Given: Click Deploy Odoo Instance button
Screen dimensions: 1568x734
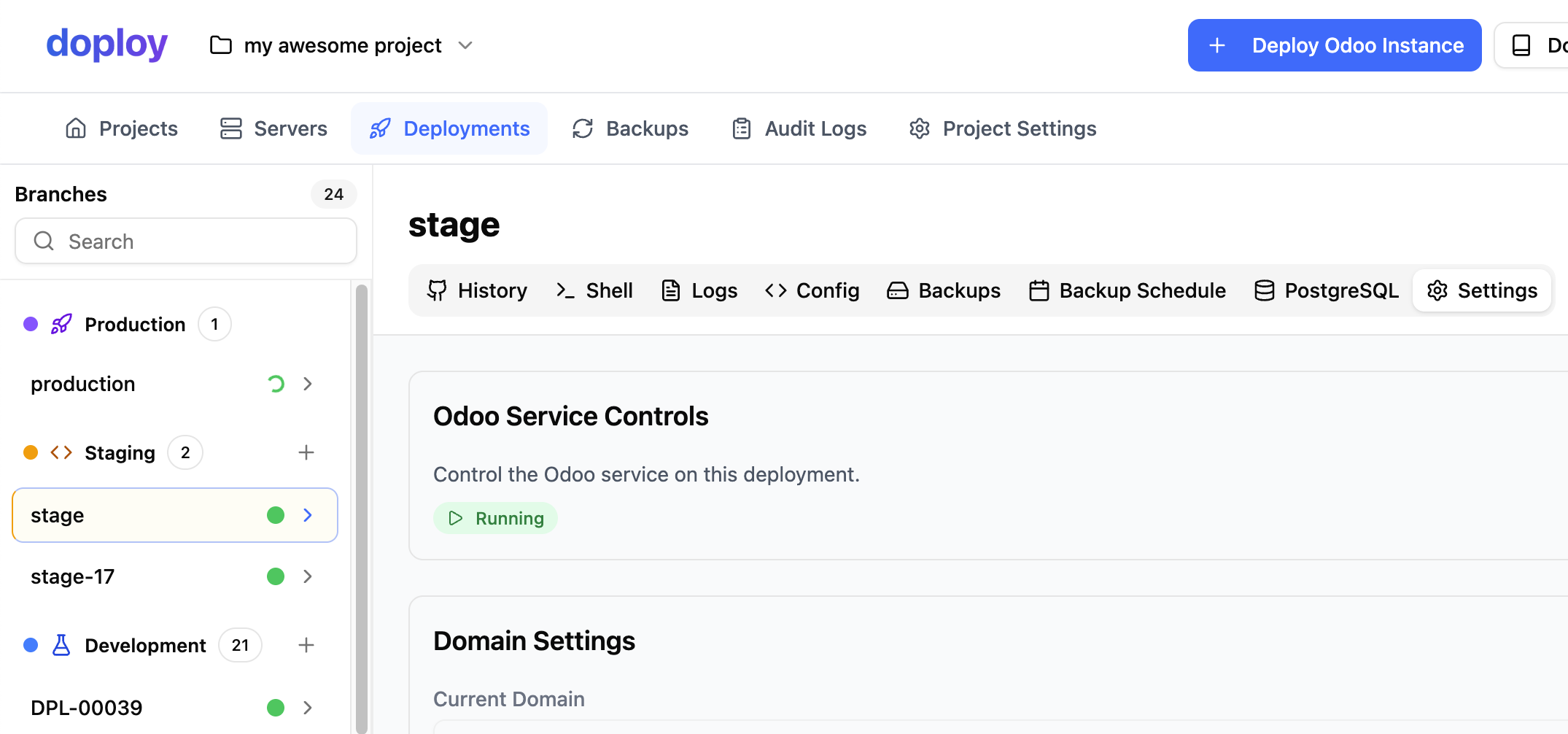Looking at the screenshot, I should coord(1334,45).
